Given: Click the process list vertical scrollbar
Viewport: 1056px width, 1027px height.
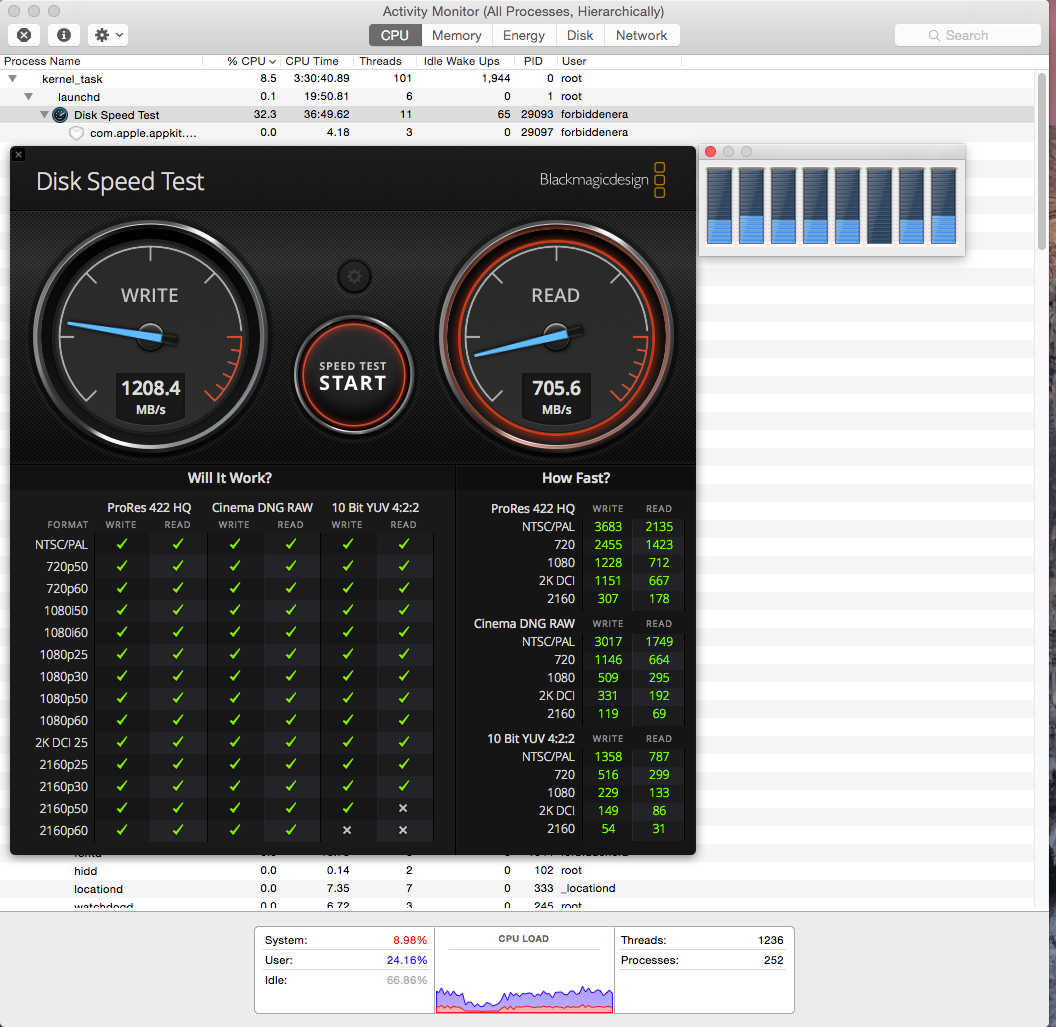Looking at the screenshot, I should [1043, 162].
